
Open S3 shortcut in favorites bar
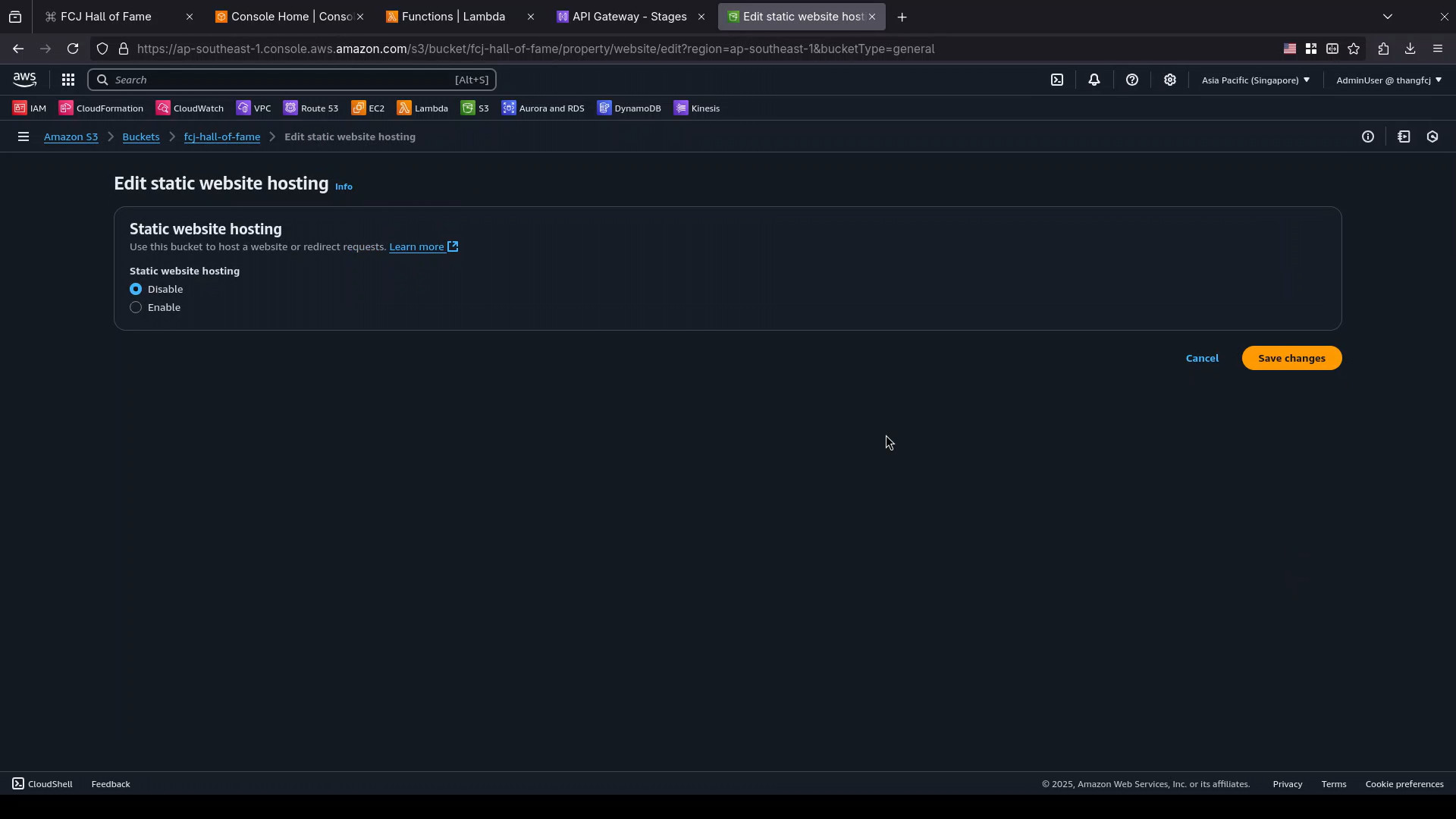[475, 108]
